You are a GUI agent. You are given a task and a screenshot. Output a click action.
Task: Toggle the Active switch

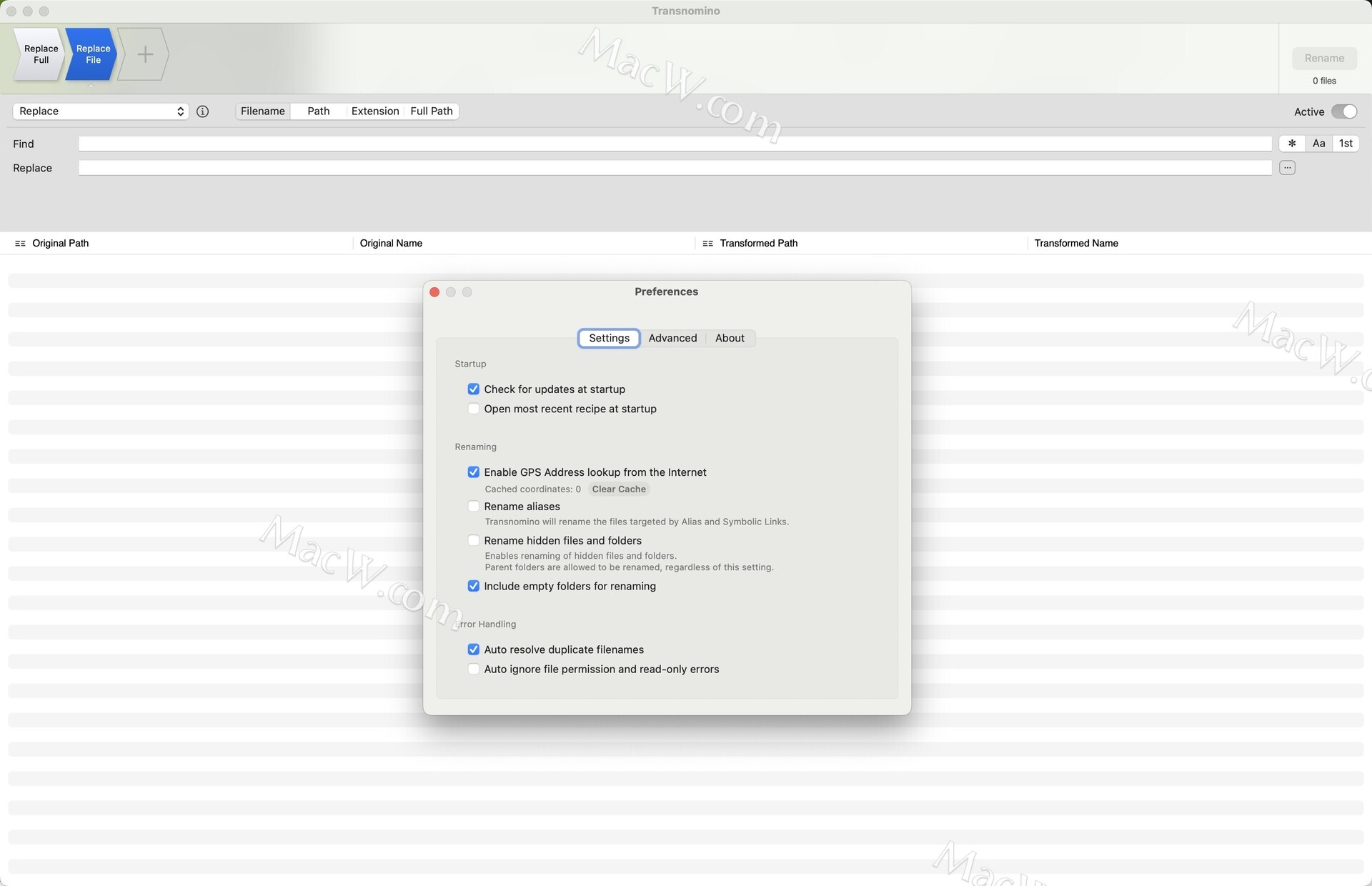(1344, 111)
